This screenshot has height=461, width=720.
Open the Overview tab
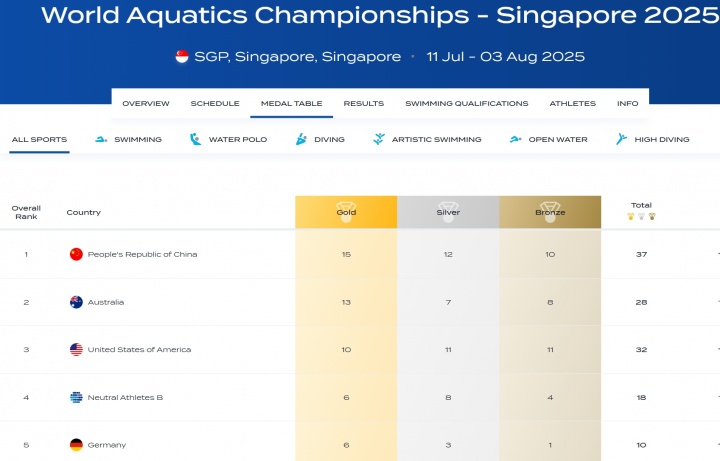point(146,103)
